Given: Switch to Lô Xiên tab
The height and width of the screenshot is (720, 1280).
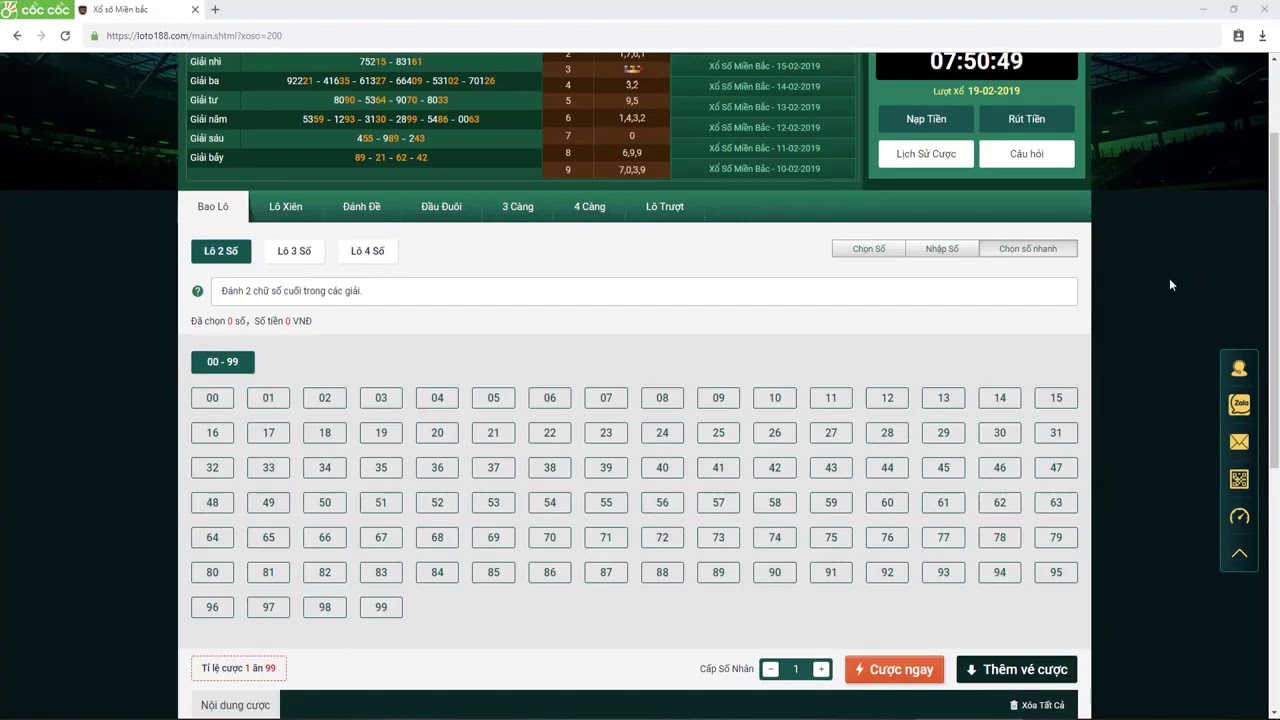Looking at the screenshot, I should coord(285,206).
